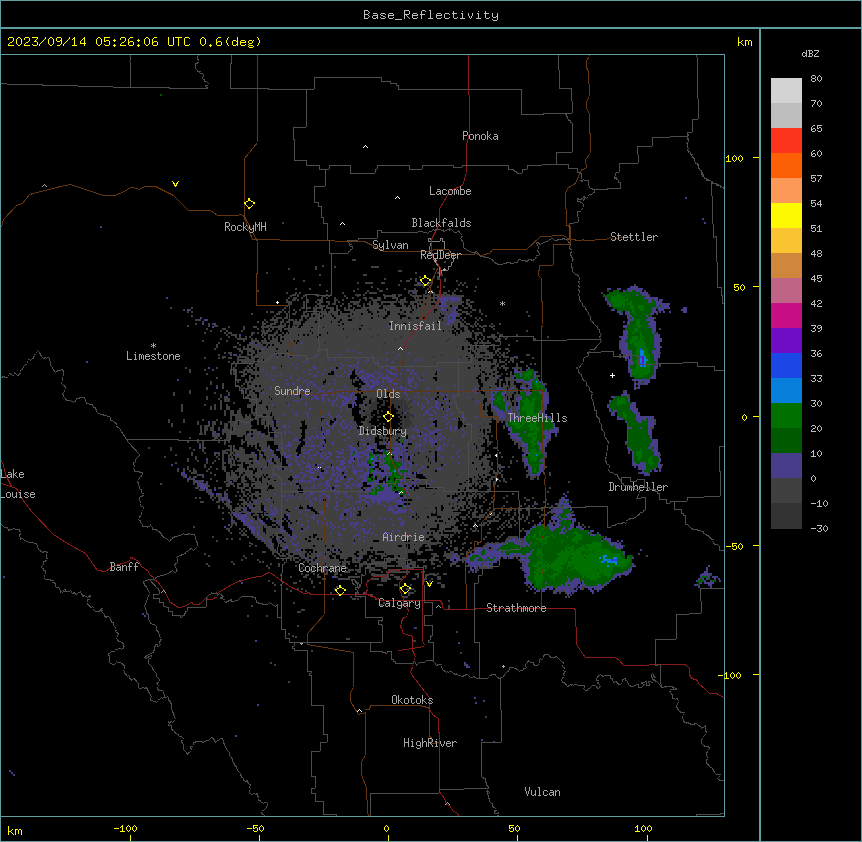Click the red 65 dBZ legend swatch
862x842 pixels.
pyautogui.click(x=786, y=140)
